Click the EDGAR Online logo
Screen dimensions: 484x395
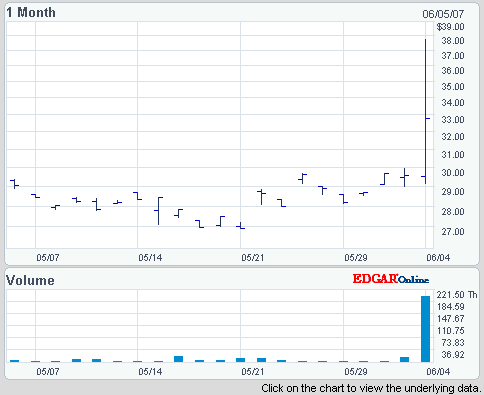coord(391,279)
